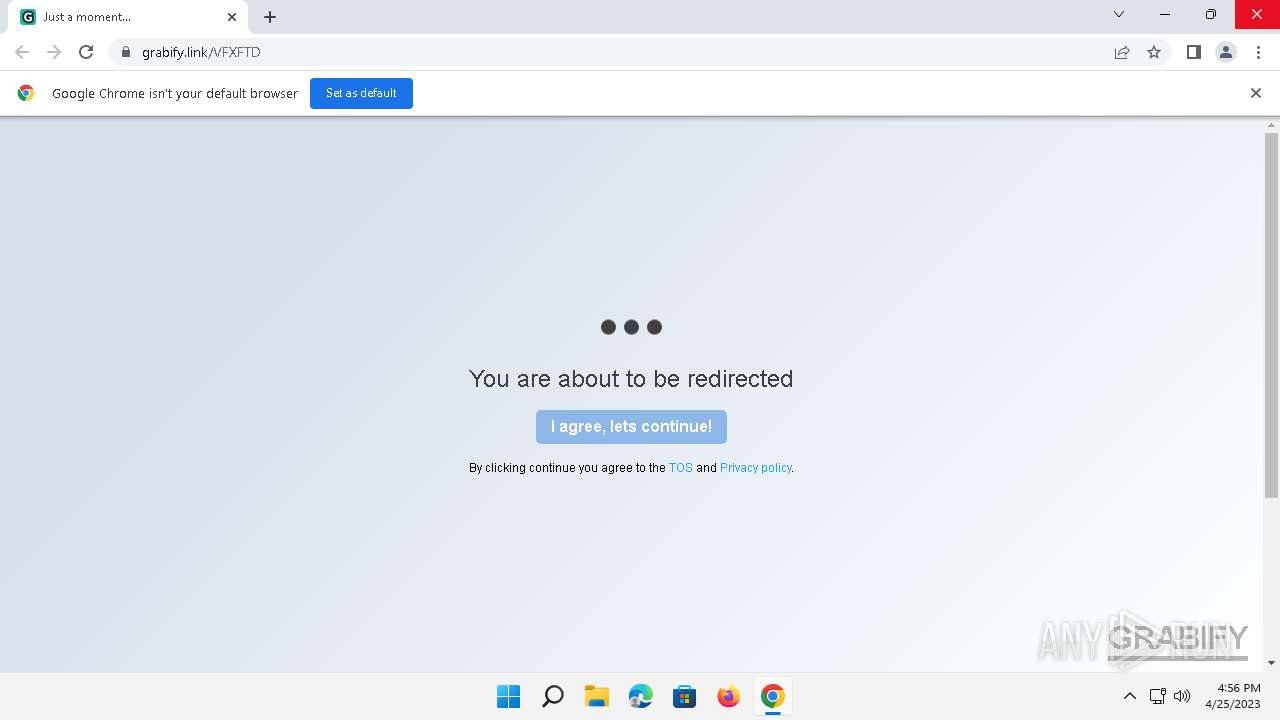The width and height of the screenshot is (1280, 720).
Task: Open Windows taskbar search
Action: coord(552,696)
